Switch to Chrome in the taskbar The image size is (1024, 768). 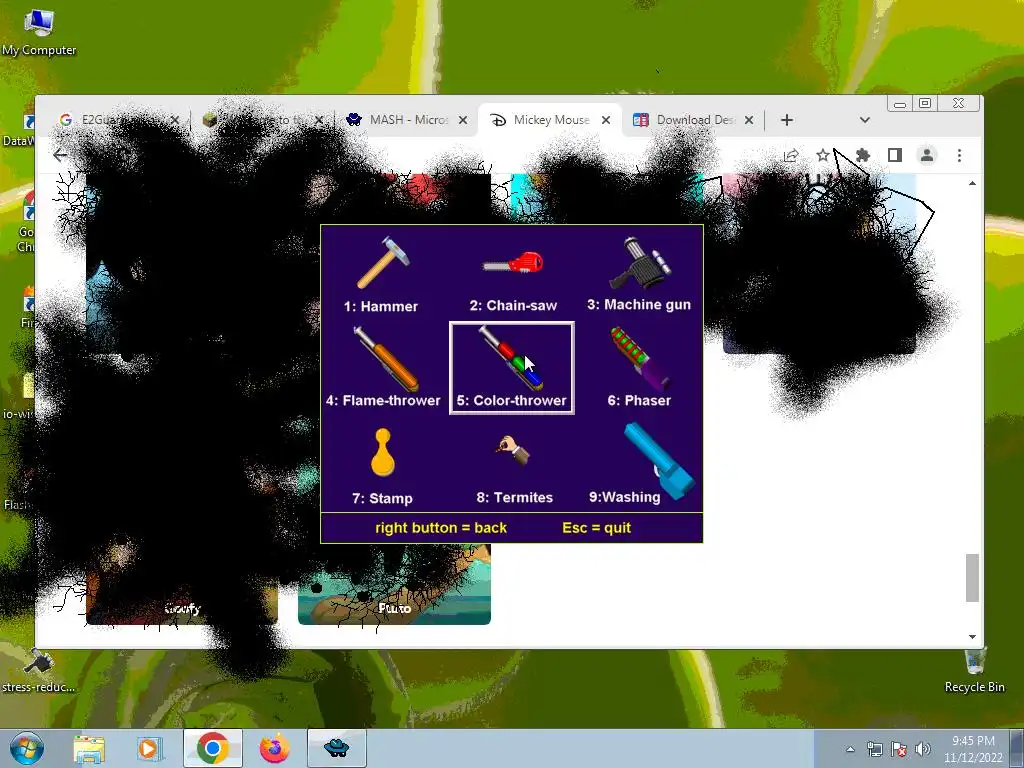pos(213,748)
